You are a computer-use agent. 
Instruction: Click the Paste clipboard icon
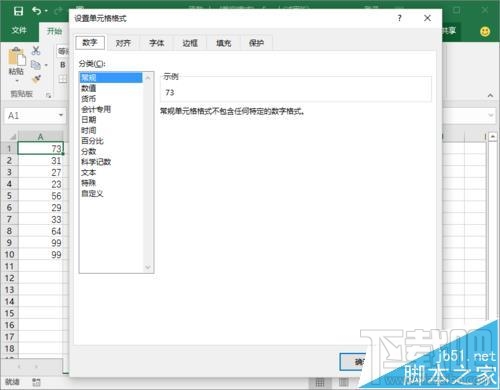[x=16, y=56]
